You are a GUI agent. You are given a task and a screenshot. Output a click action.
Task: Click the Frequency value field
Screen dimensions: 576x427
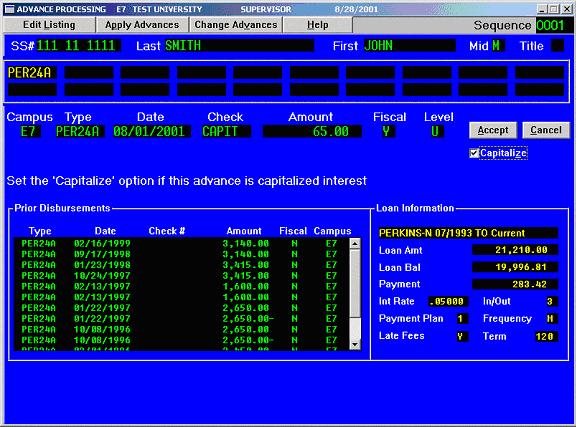(x=551, y=319)
